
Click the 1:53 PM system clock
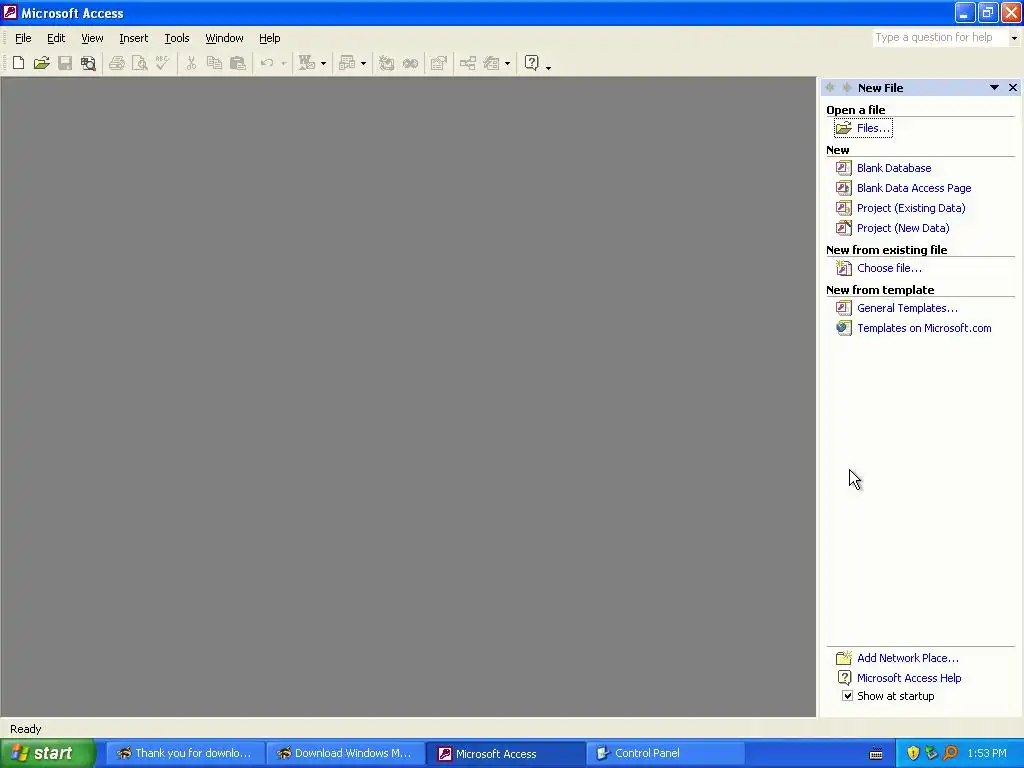[987, 753]
